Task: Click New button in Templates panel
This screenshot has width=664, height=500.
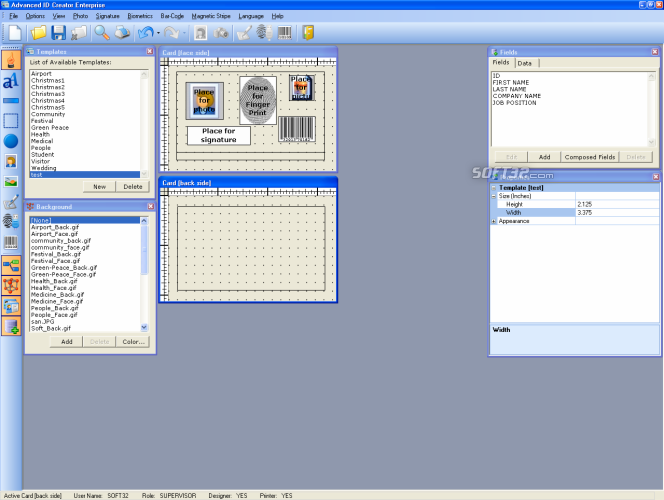Action: [x=100, y=187]
